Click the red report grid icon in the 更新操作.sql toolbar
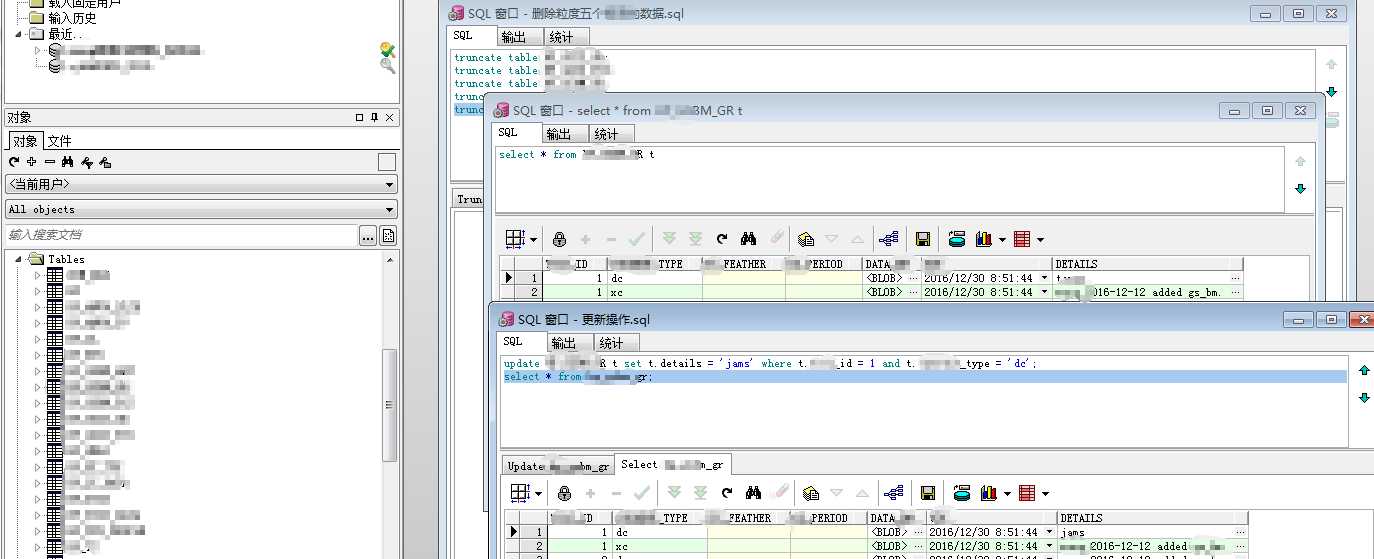The image size is (1374, 559). tap(1026, 493)
